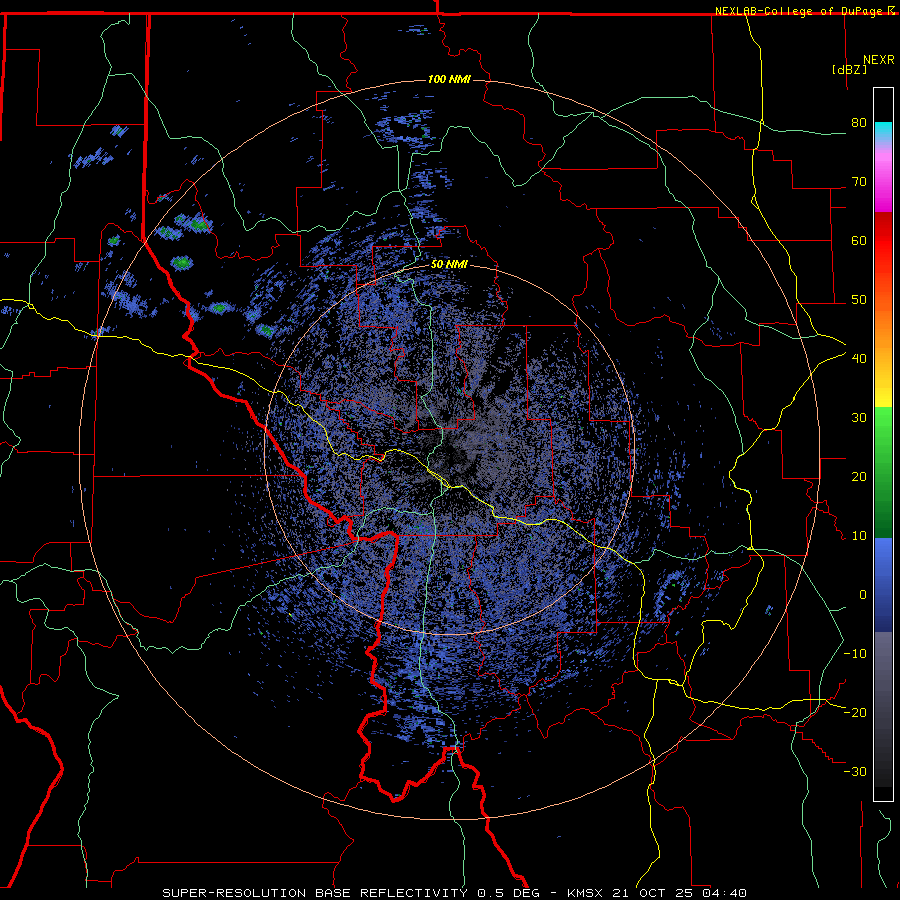Click the magenta-pink segment of the color bar
The height and width of the screenshot is (900, 900).
coord(883,178)
